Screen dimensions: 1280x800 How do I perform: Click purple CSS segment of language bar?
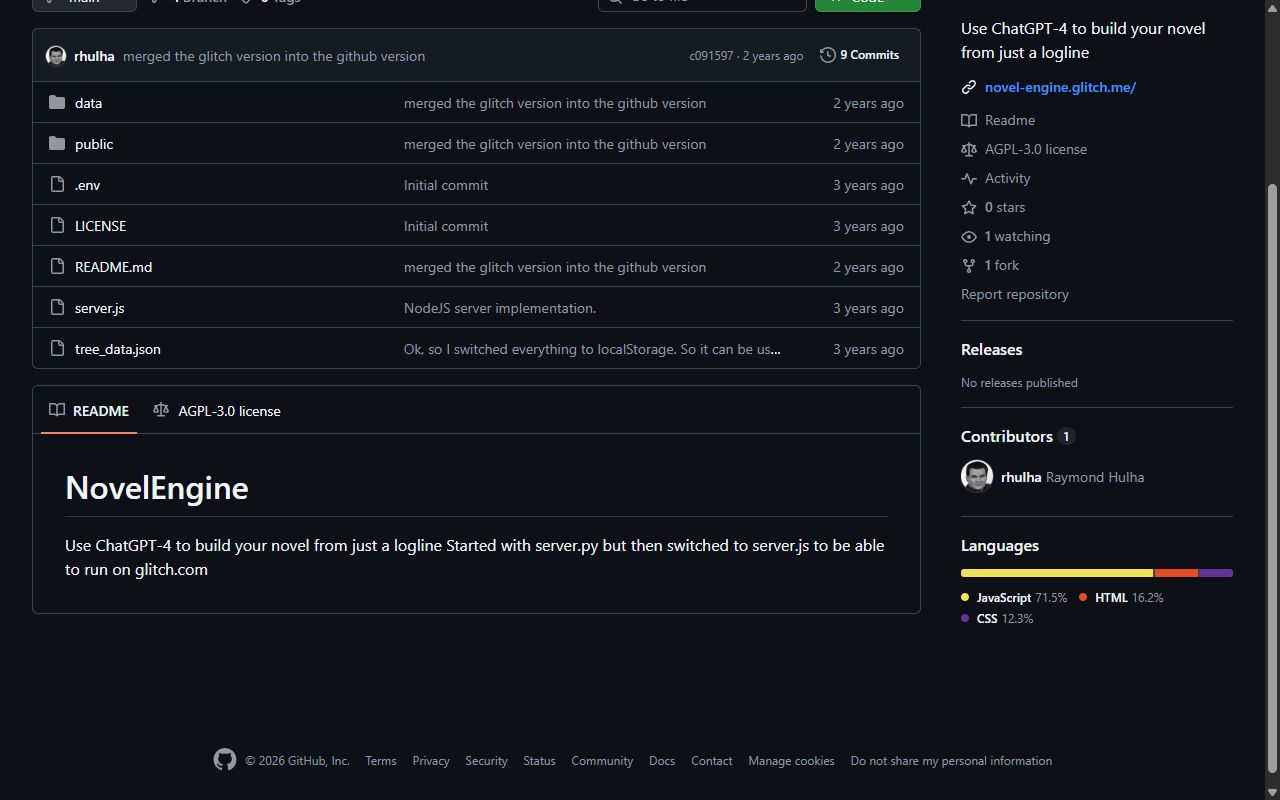click(x=1216, y=573)
